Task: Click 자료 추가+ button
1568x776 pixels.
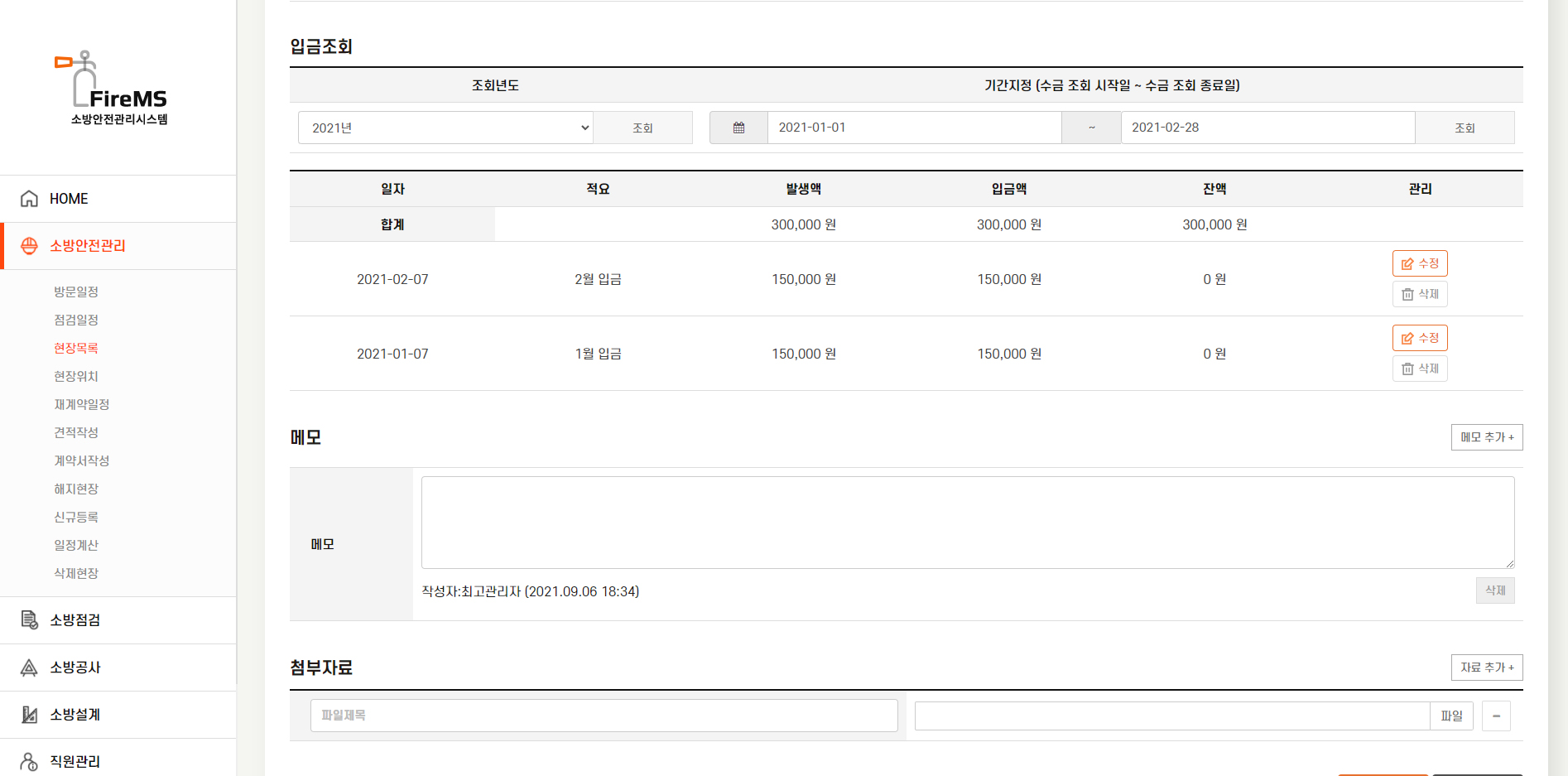Action: (1486, 668)
